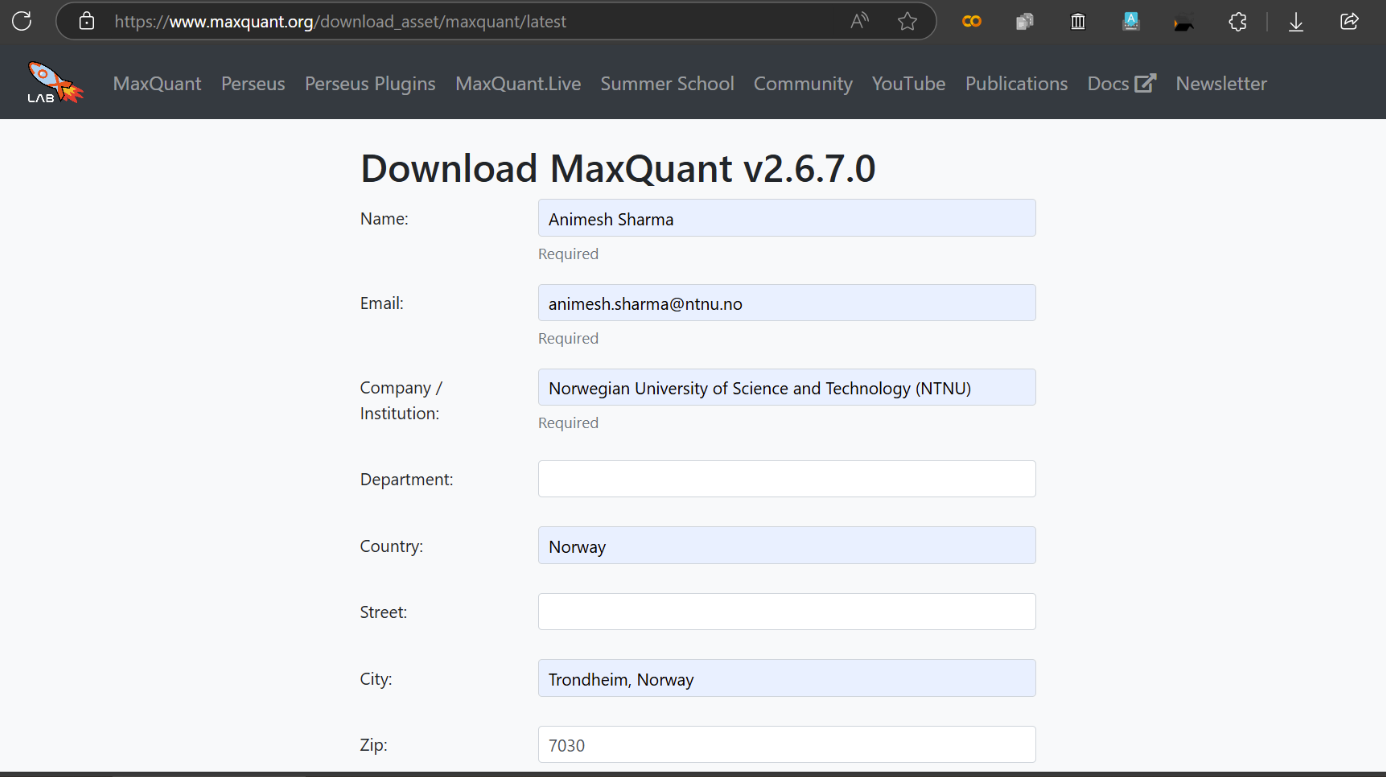Click the "Name:" label
The image size is (1386, 777).
[384, 219]
